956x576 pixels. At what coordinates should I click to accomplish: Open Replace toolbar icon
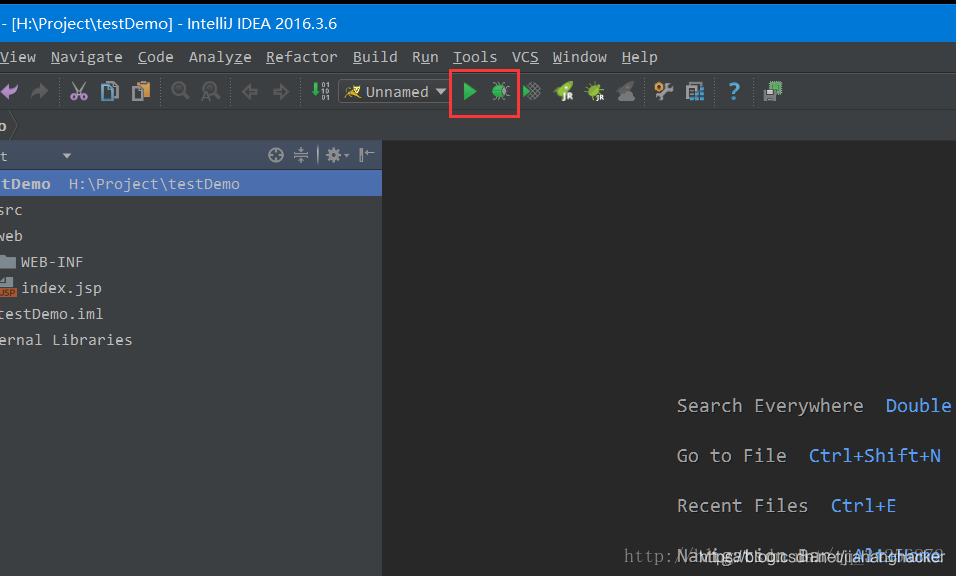pos(210,91)
